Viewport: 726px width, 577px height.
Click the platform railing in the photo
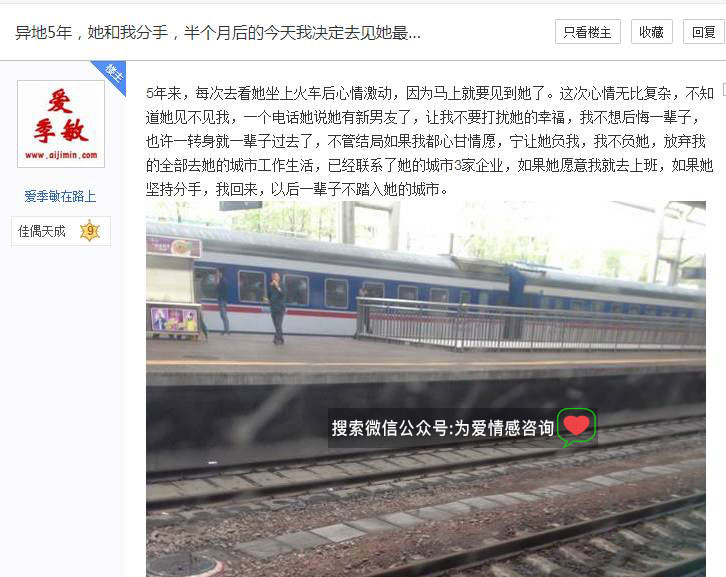click(530, 324)
